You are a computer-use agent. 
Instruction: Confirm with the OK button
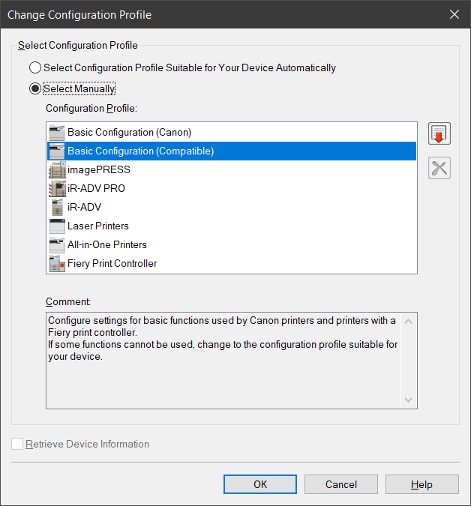pos(260,484)
